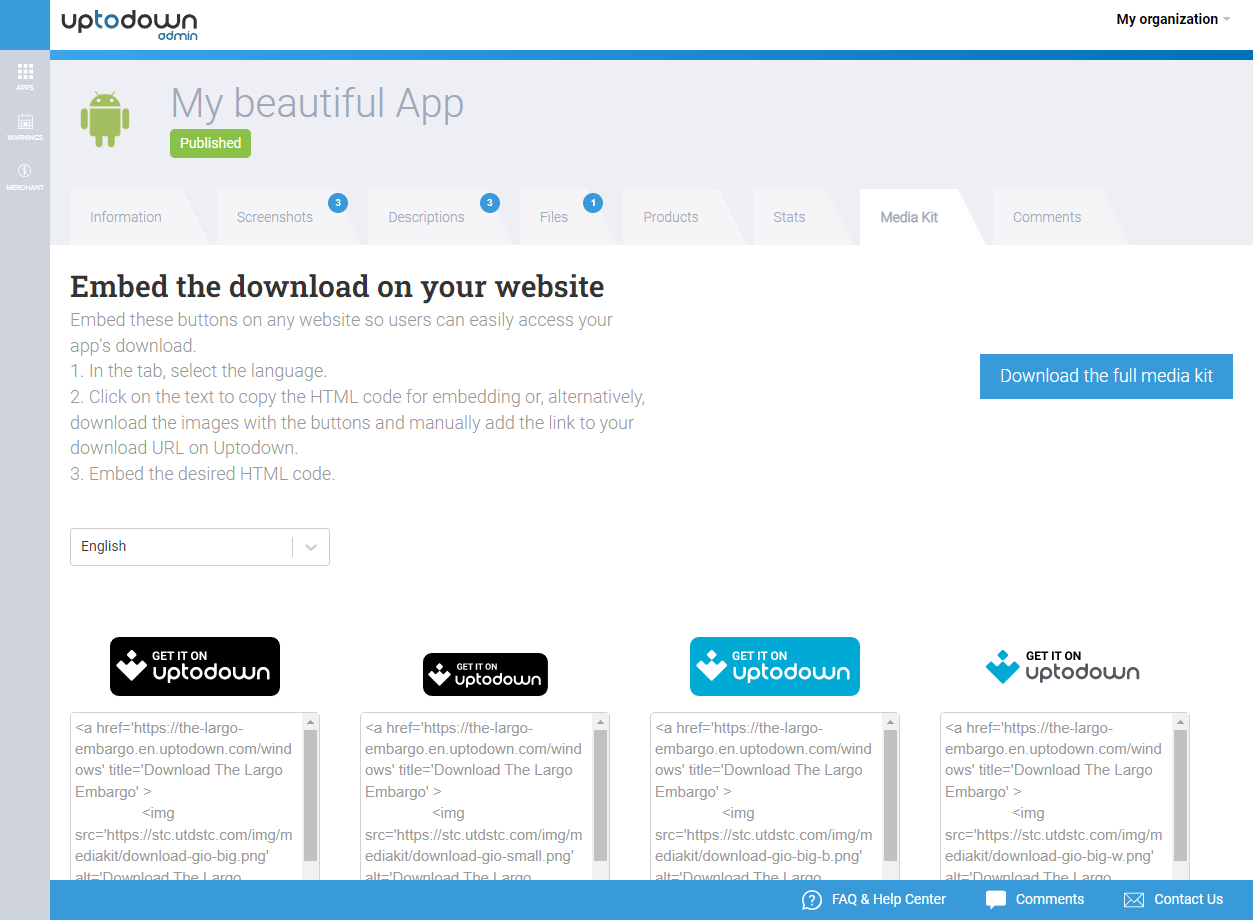The image size is (1253, 920).
Task: Expand the My organization dropdown
Action: click(1173, 19)
